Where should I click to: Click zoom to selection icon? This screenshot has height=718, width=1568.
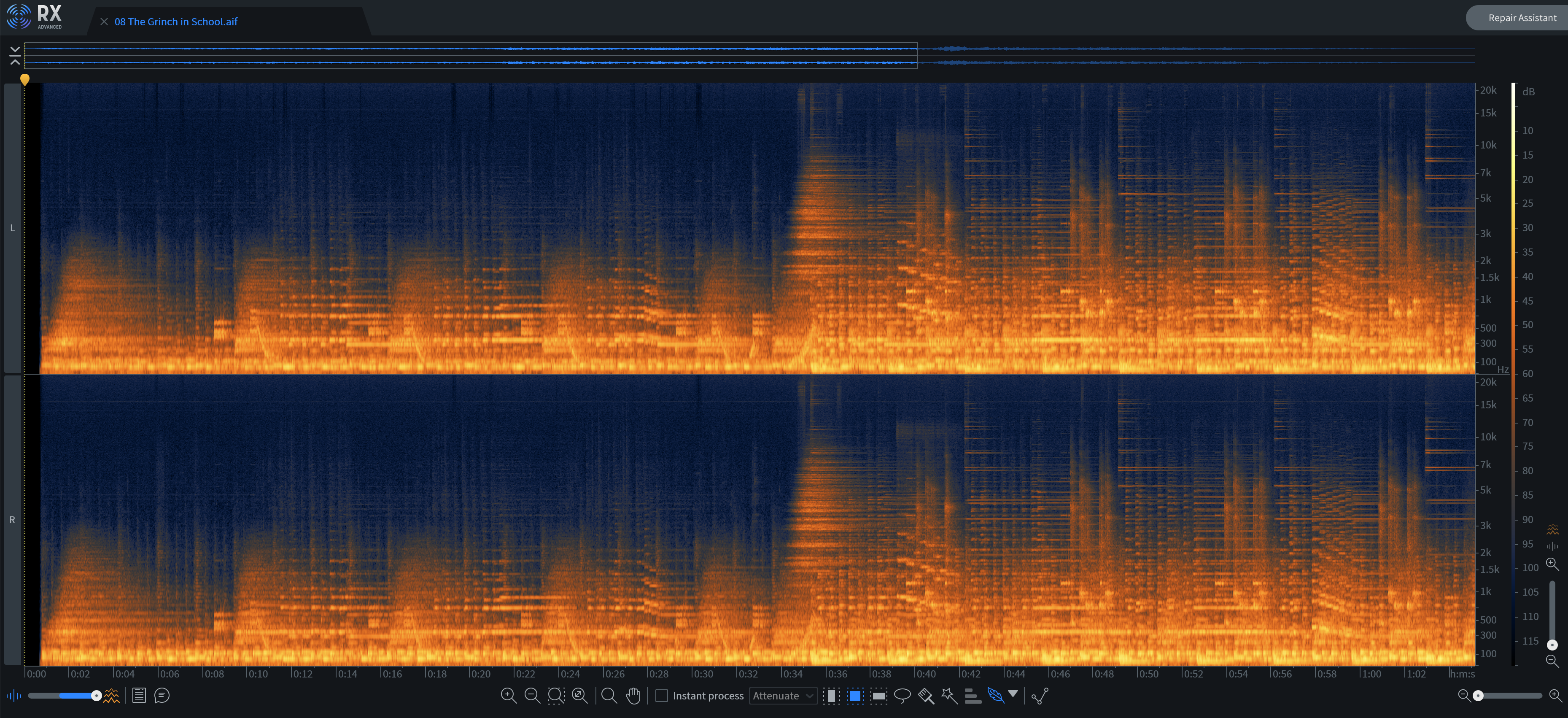tap(556, 696)
